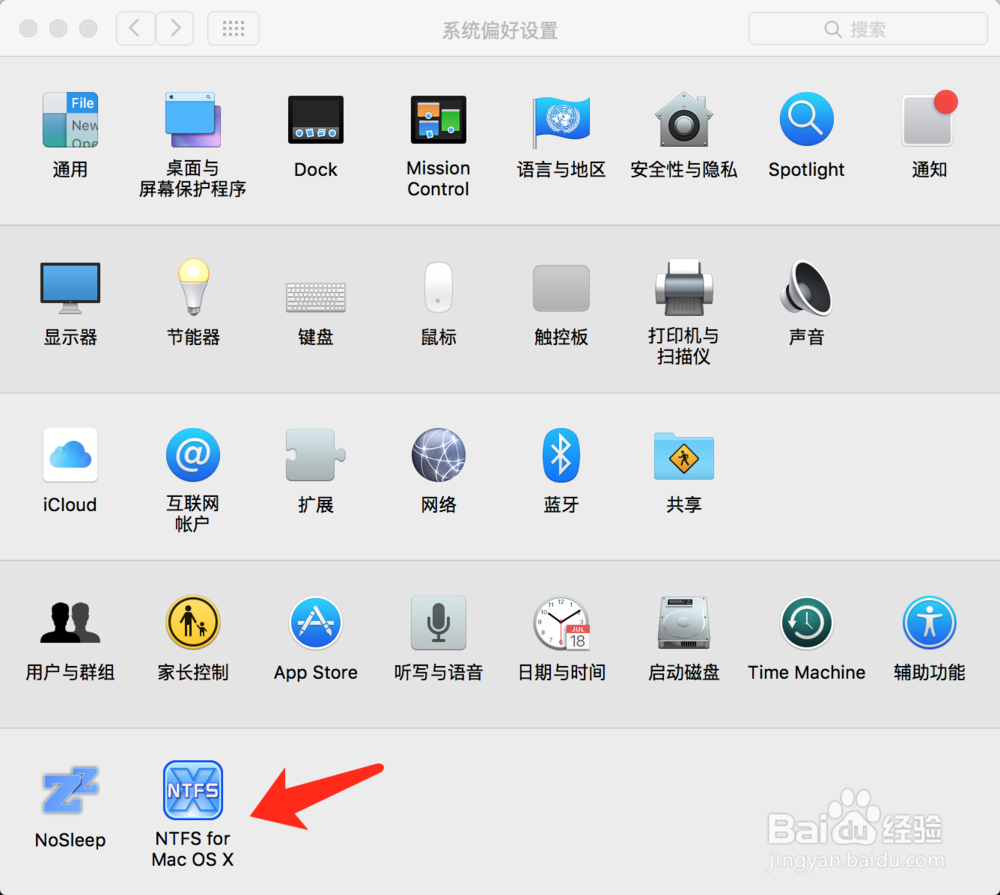The width and height of the screenshot is (1000, 895).
Task: Click the zoom window button
Action: [88, 29]
